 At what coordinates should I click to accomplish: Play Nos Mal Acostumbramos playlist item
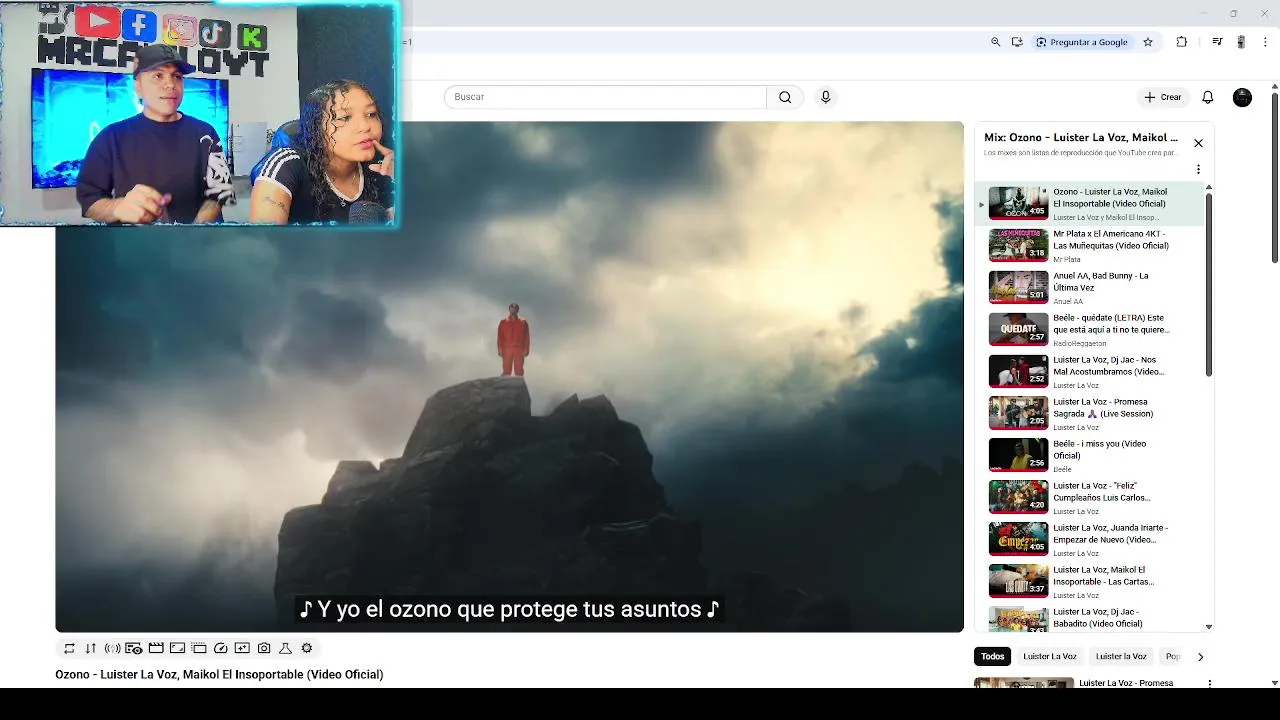coord(1090,371)
